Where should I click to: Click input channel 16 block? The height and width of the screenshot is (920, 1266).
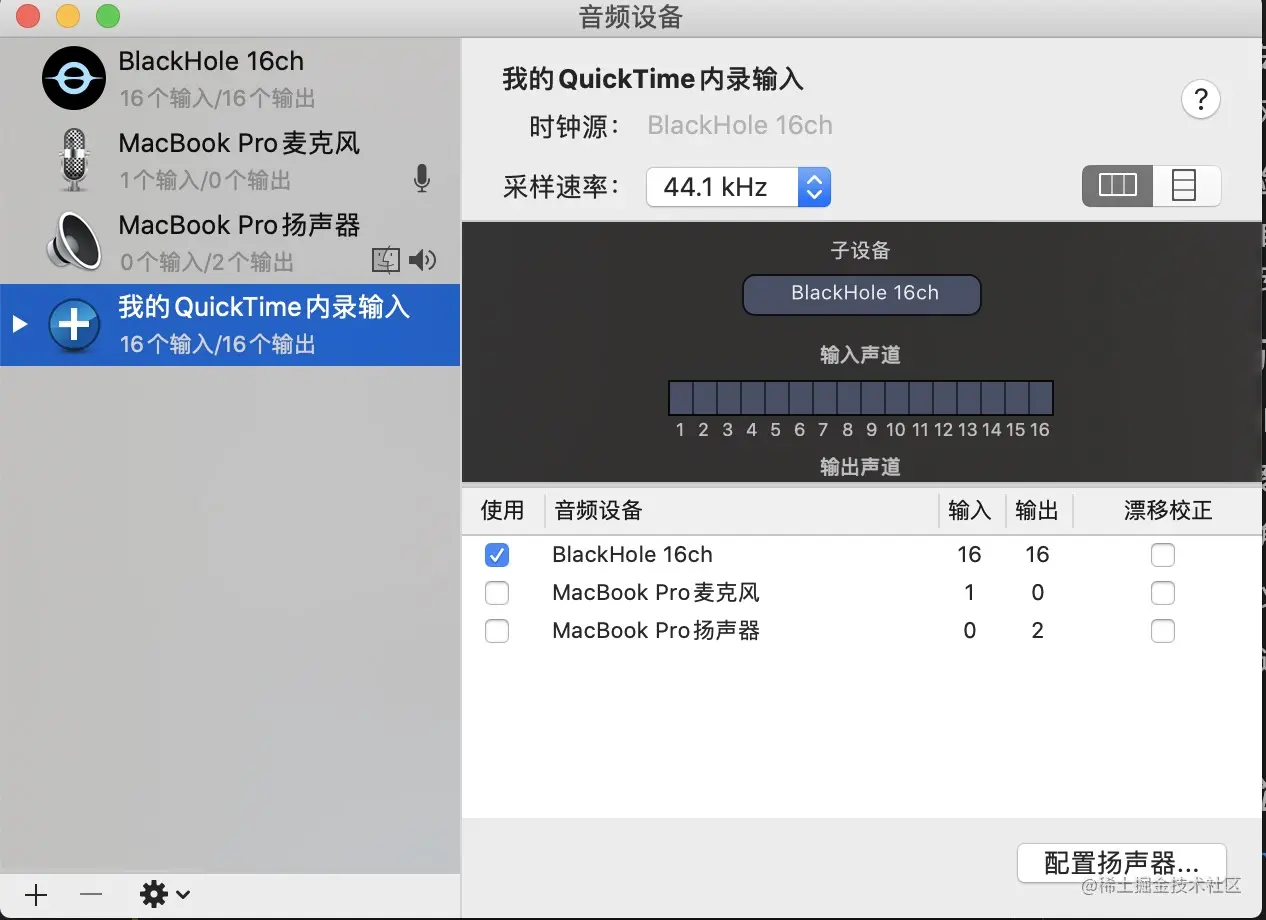(x=1041, y=398)
